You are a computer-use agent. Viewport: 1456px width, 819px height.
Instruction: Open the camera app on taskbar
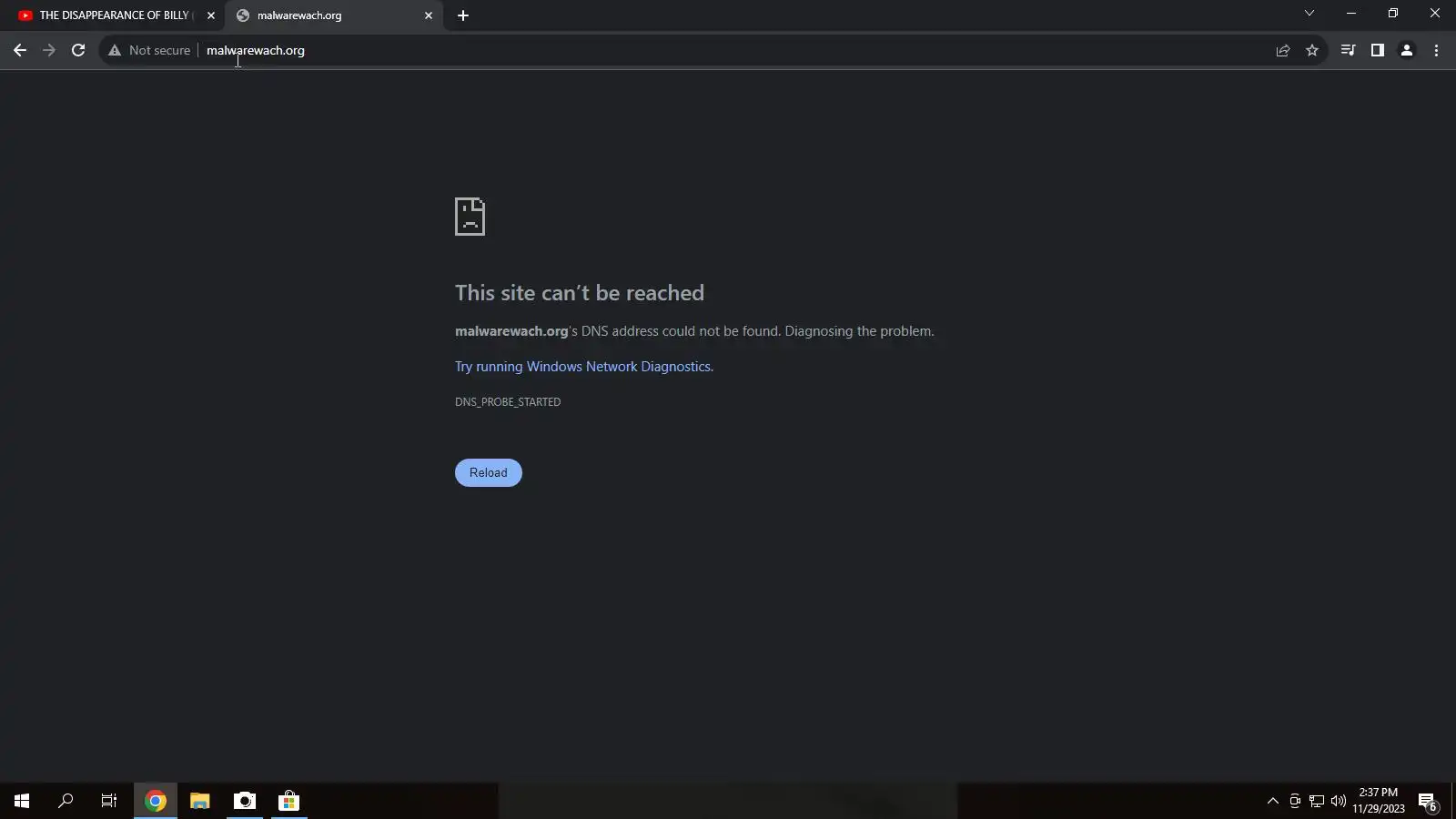point(245,801)
